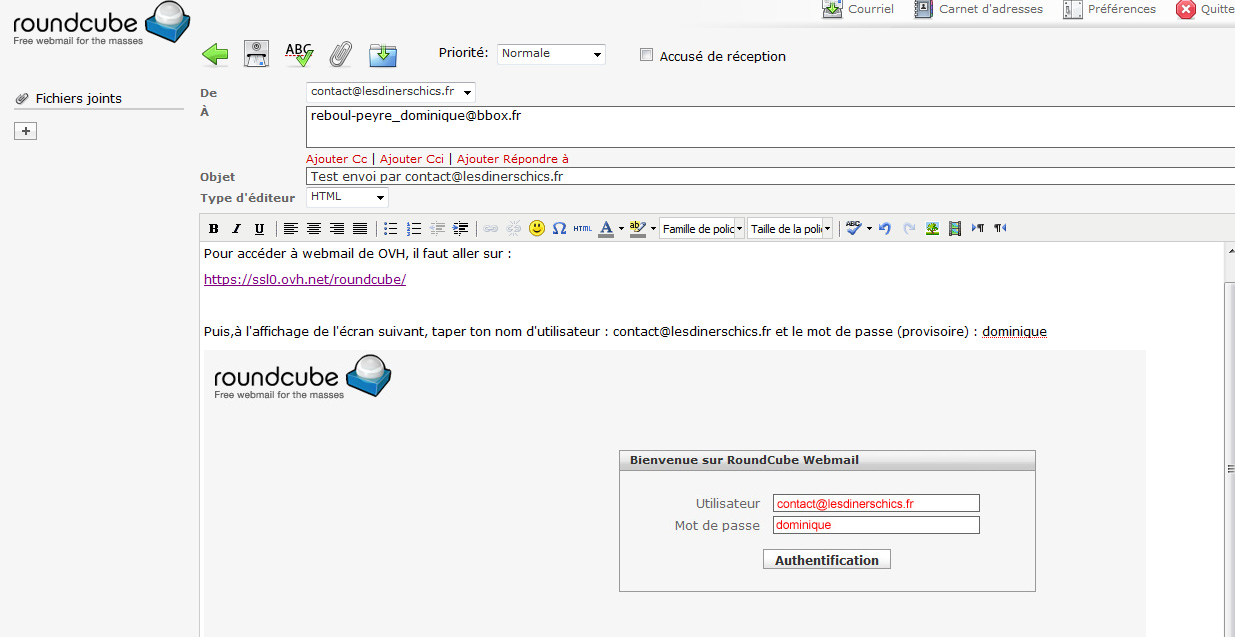Viewport: 1235px width, 637px height.
Task: Toggle bold formatting
Action: [214, 228]
